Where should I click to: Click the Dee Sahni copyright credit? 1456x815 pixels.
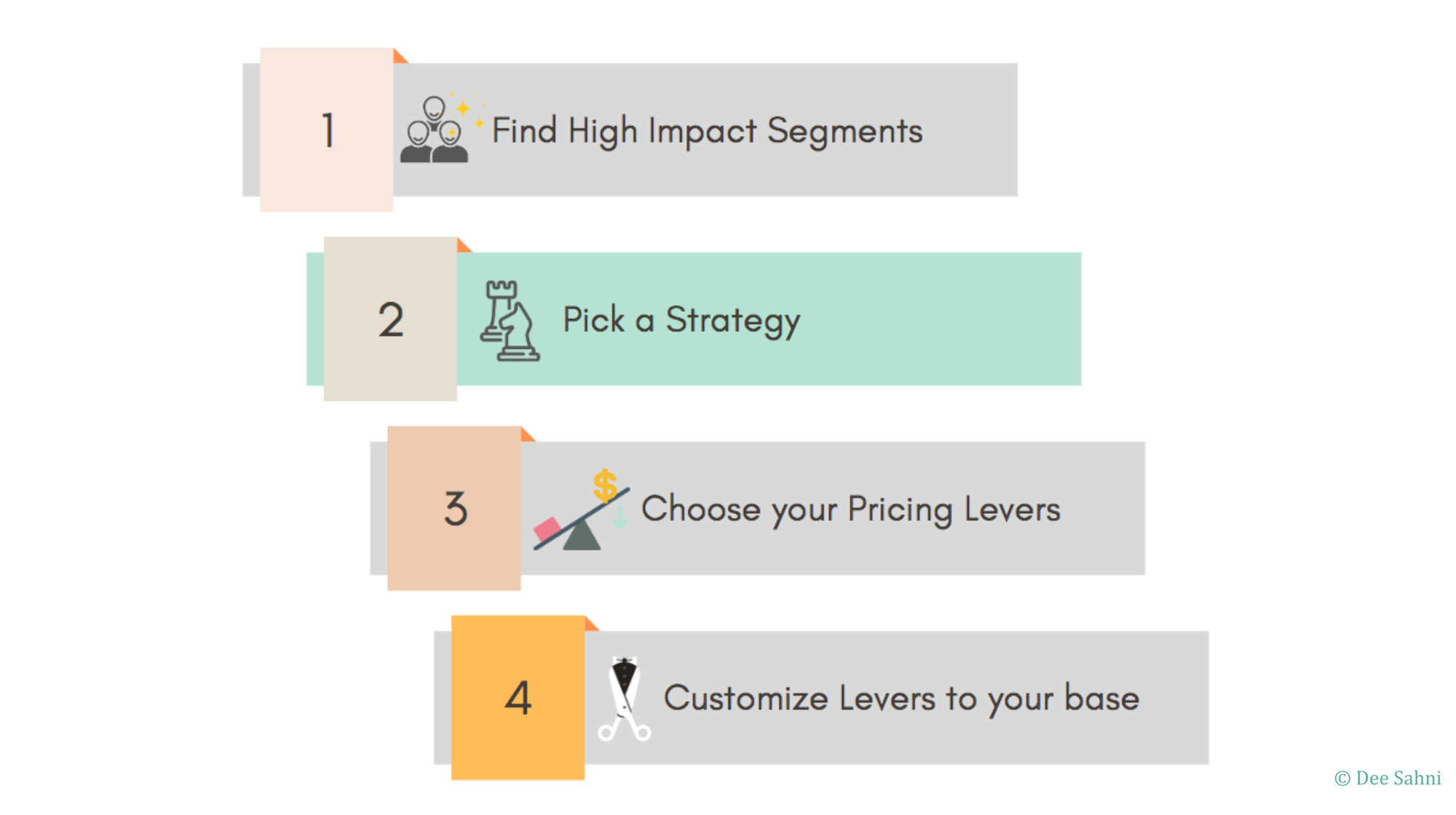(1388, 778)
